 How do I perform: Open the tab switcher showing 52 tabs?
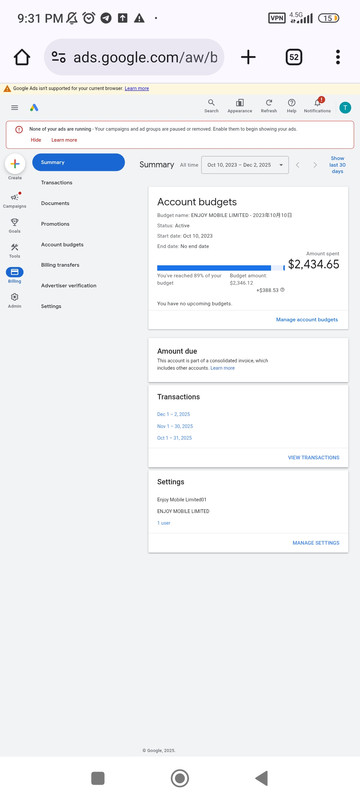click(293, 57)
